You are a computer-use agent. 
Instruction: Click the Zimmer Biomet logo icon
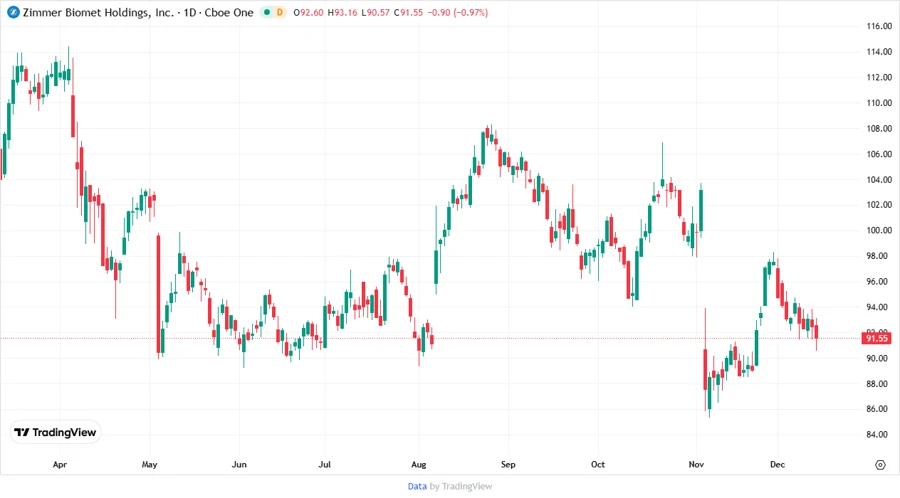tap(13, 12)
